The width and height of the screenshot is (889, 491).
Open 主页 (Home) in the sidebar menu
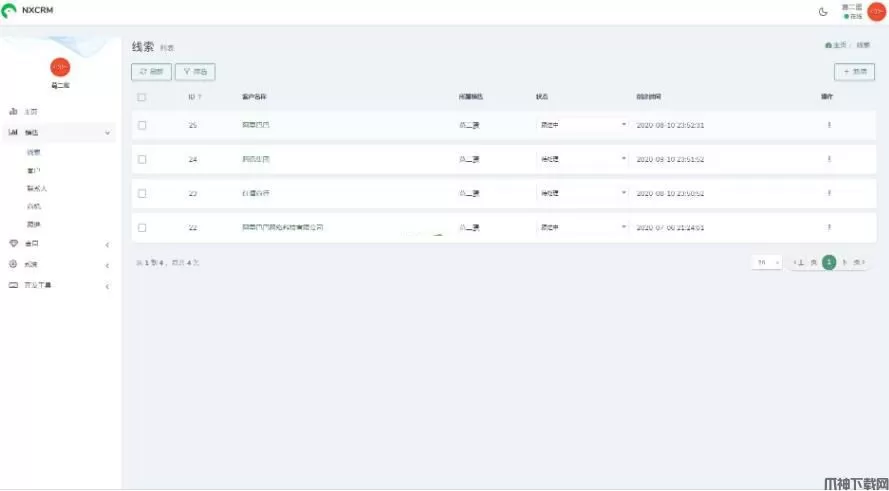pyautogui.click(x=31, y=111)
